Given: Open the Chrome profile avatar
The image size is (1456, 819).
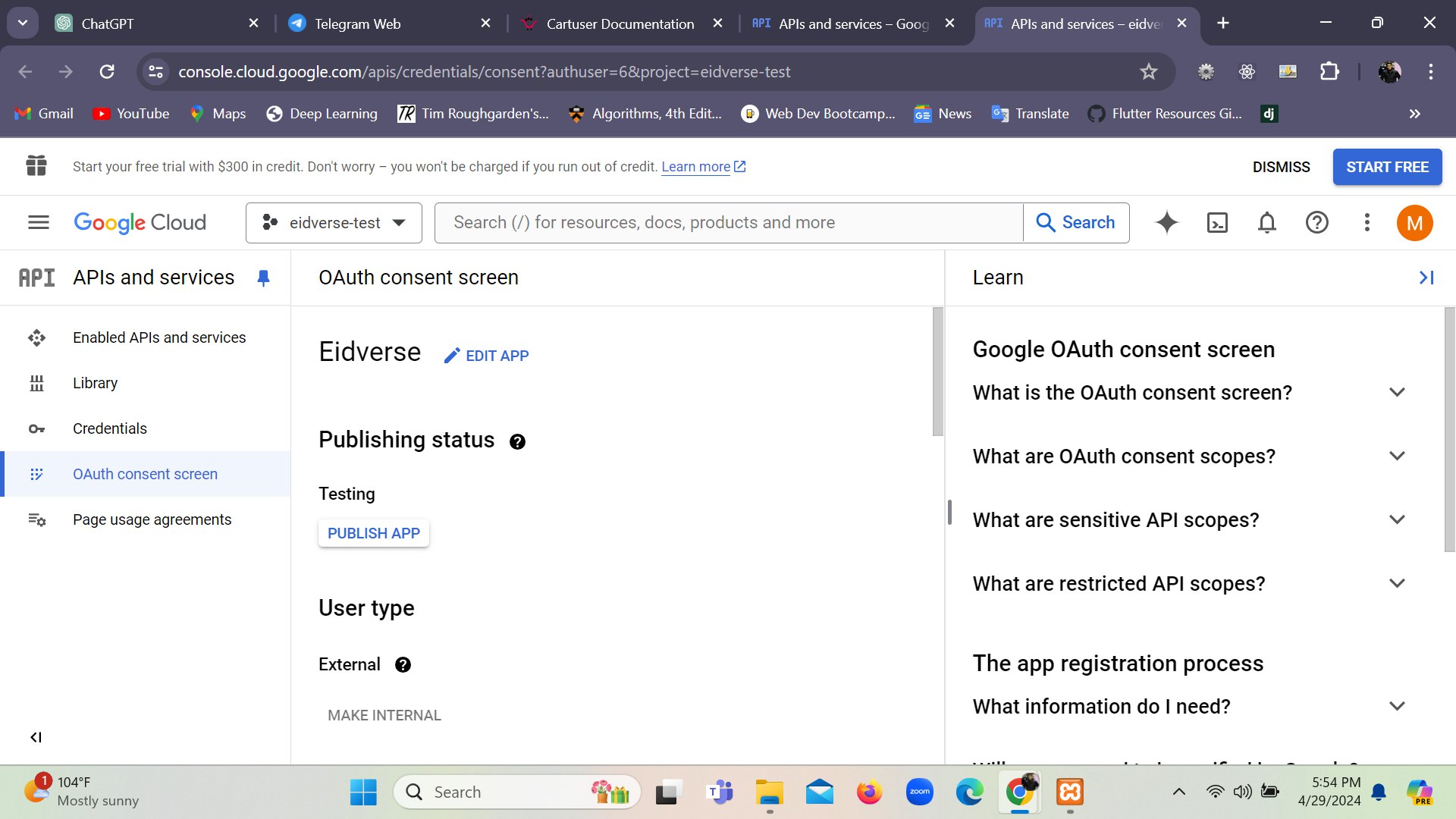Looking at the screenshot, I should 1389,71.
